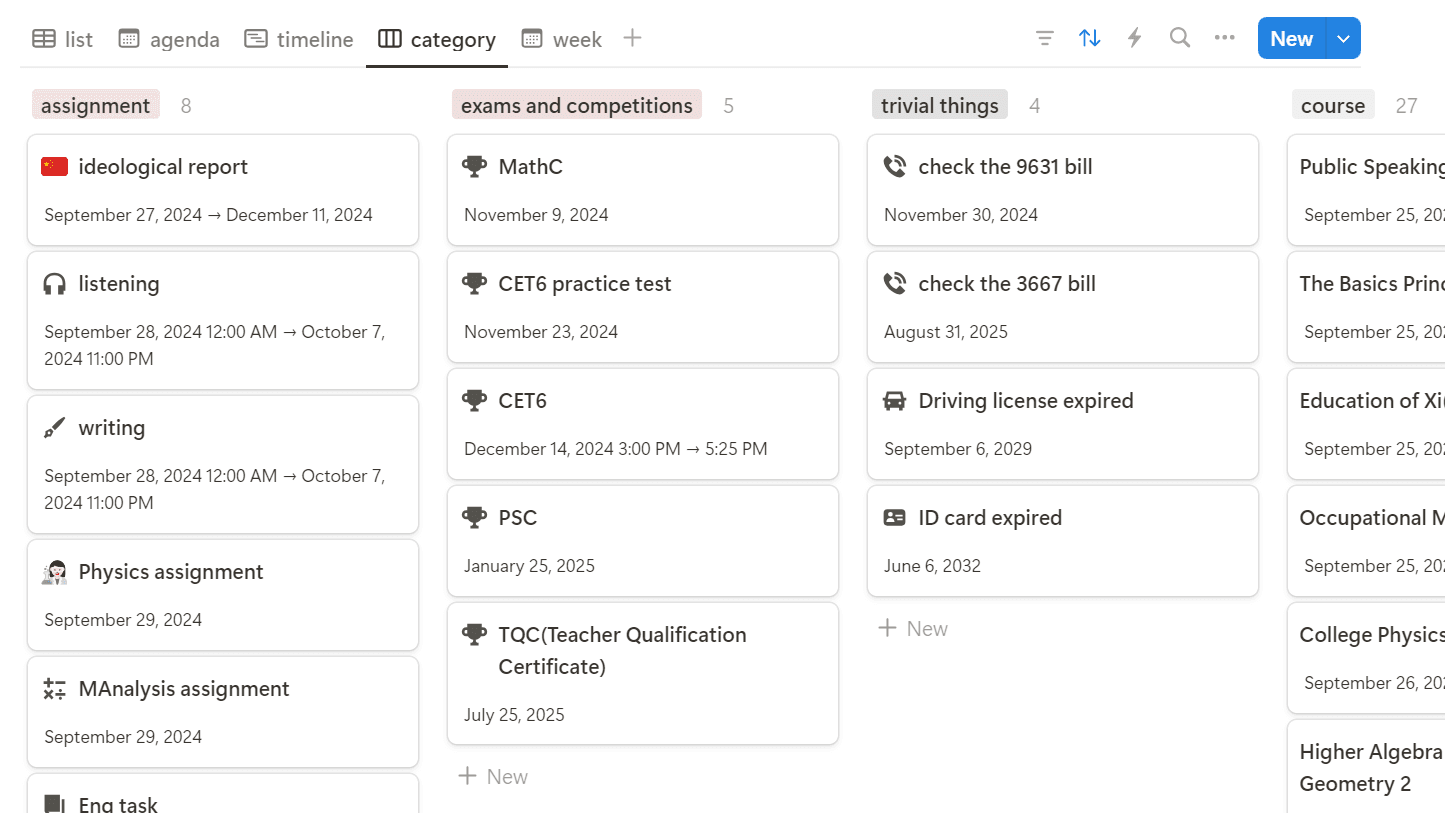Image resolution: width=1445 pixels, height=813 pixels.
Task: Open the PSC card title
Action: [518, 518]
